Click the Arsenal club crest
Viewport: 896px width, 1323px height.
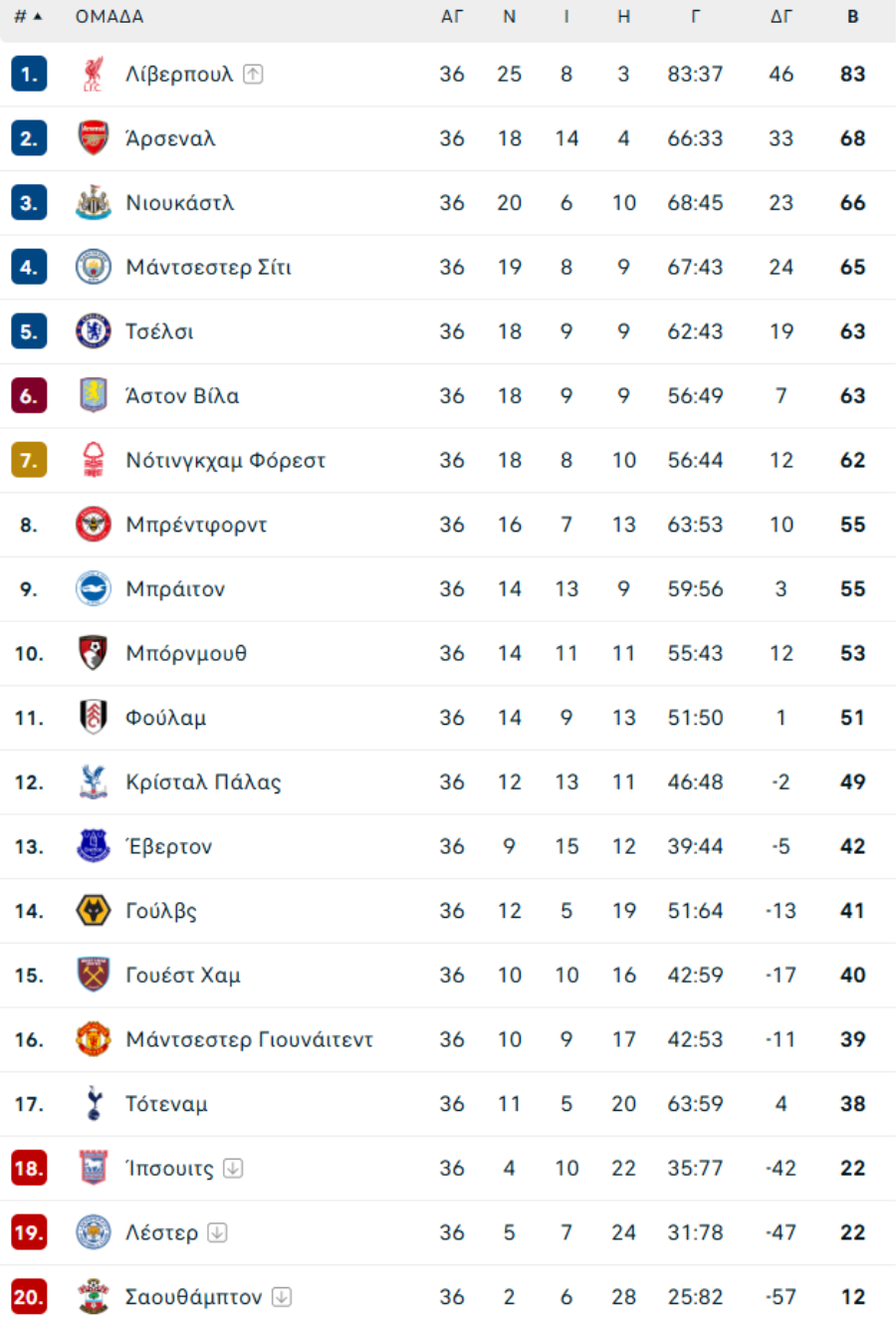point(94,138)
